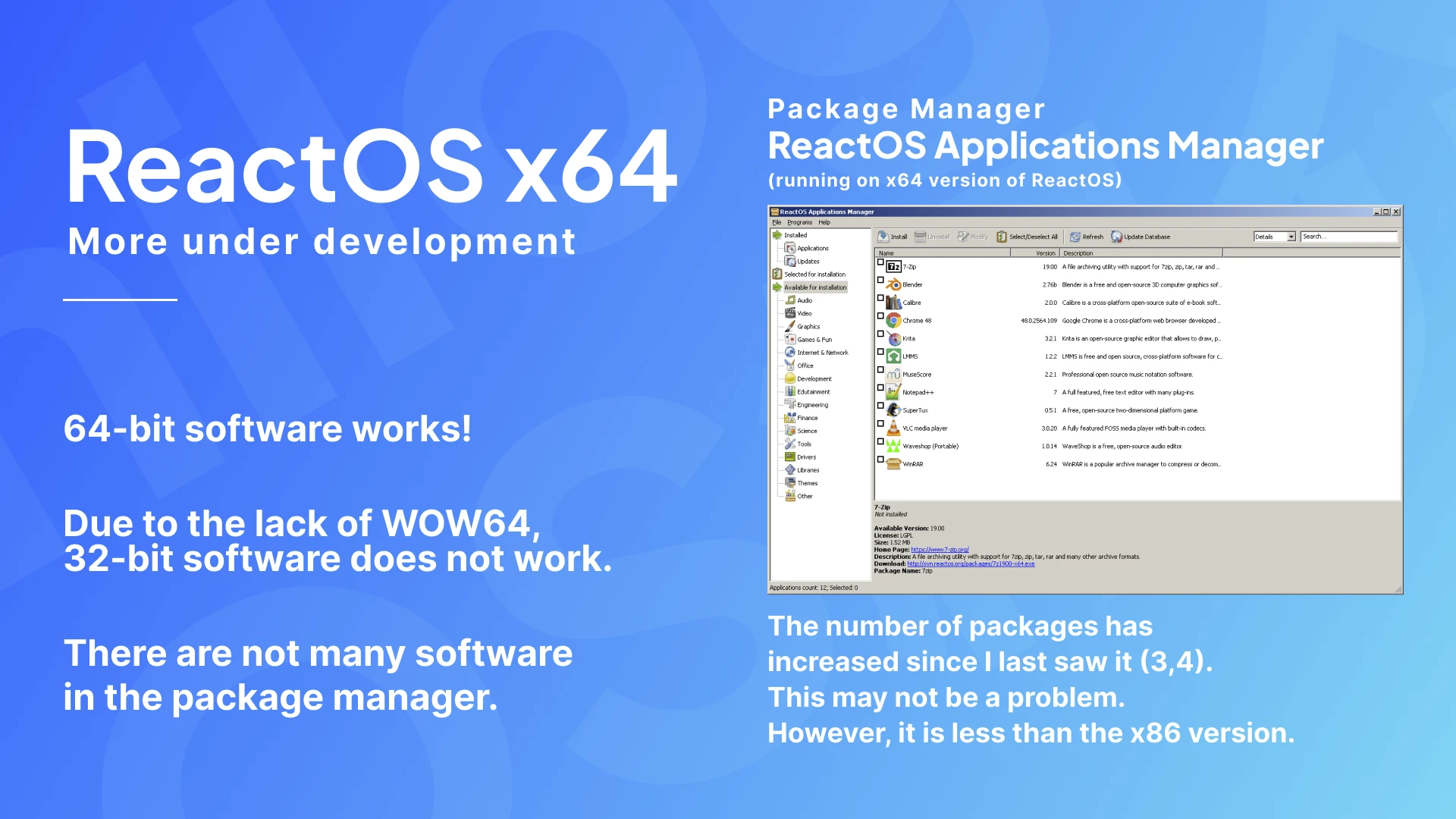Open the 7-zip.org home page link
This screenshot has height=819, width=1456.
coord(940,550)
